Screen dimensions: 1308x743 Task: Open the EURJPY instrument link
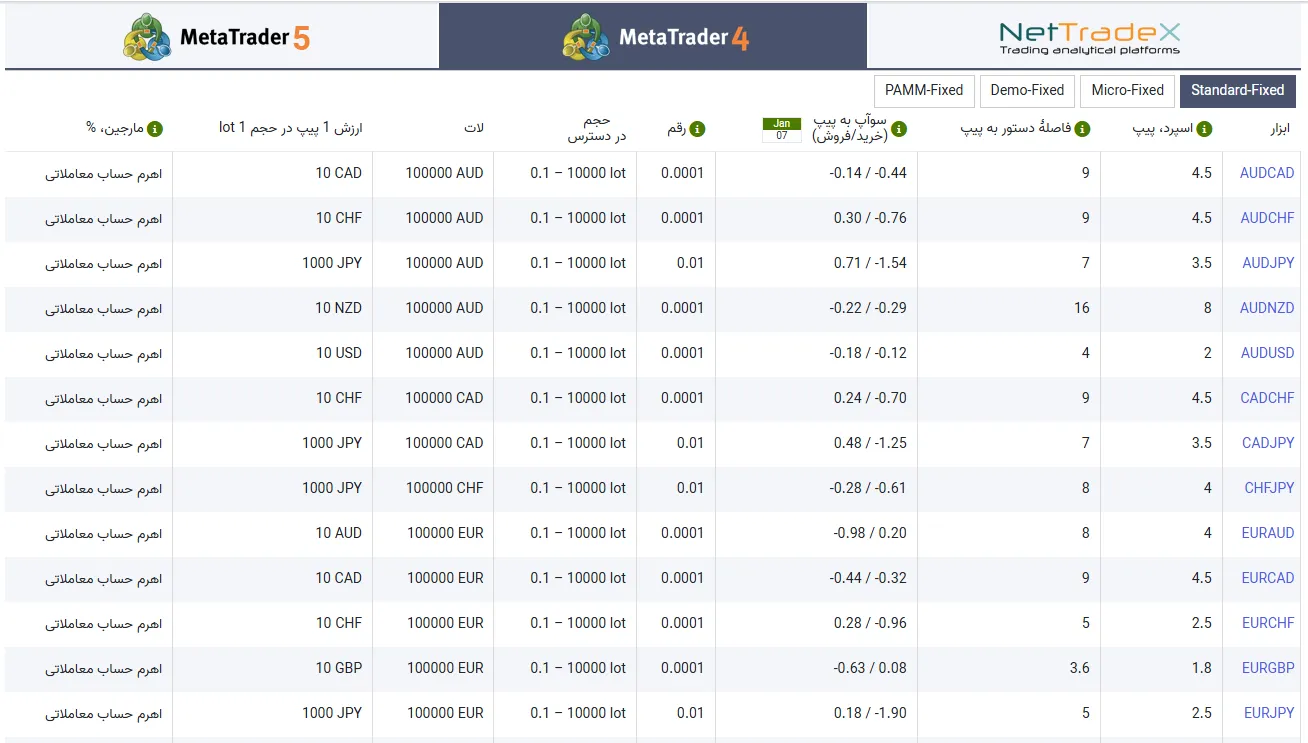point(1267,713)
